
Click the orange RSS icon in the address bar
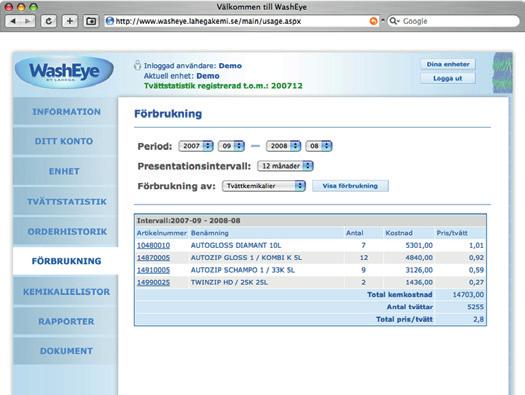coord(373,21)
